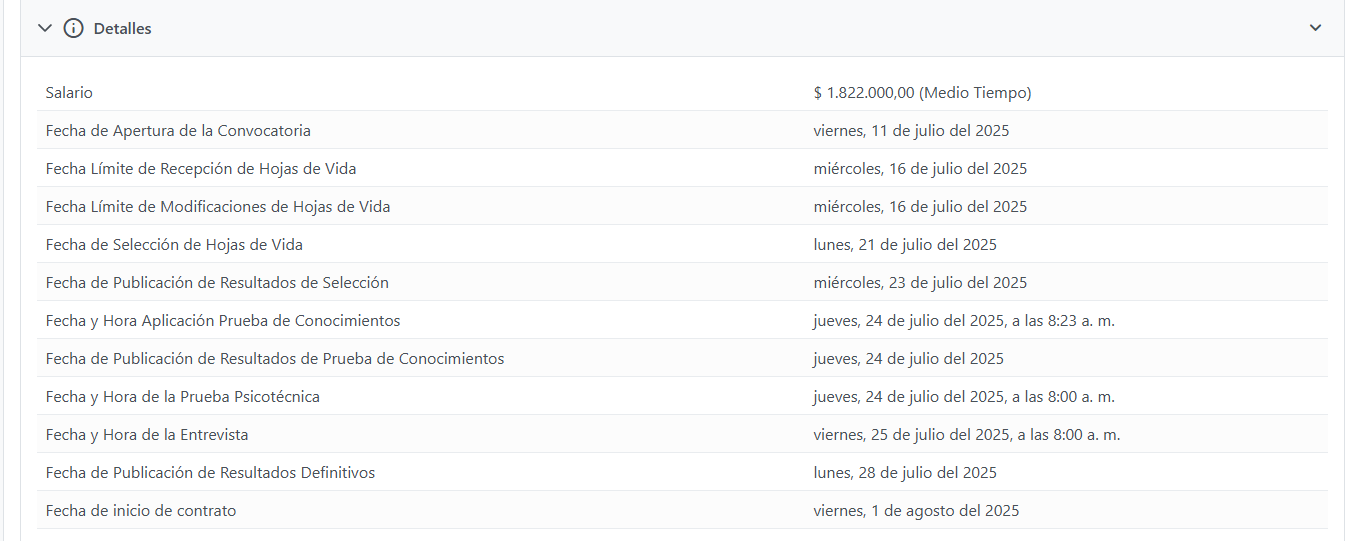The width and height of the screenshot is (1361, 541).
Task: Select Fecha de Publicación de Resultados Definitivos row
Action: click(210, 473)
